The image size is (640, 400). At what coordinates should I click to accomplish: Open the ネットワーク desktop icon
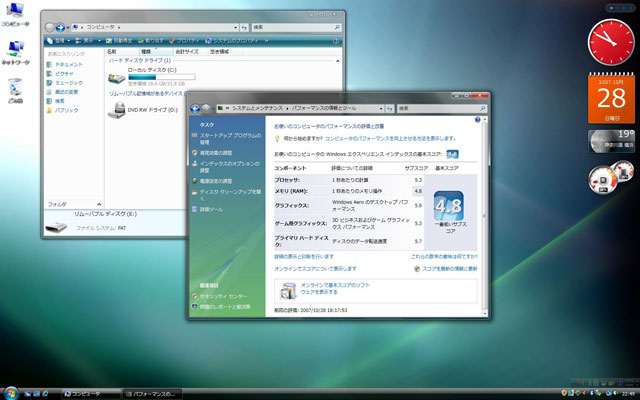point(15,53)
